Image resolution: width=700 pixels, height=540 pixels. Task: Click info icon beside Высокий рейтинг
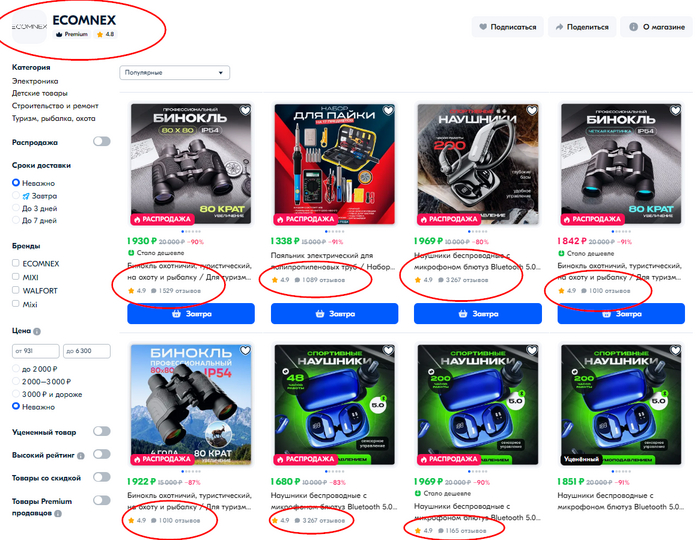pyautogui.click(x=81, y=456)
